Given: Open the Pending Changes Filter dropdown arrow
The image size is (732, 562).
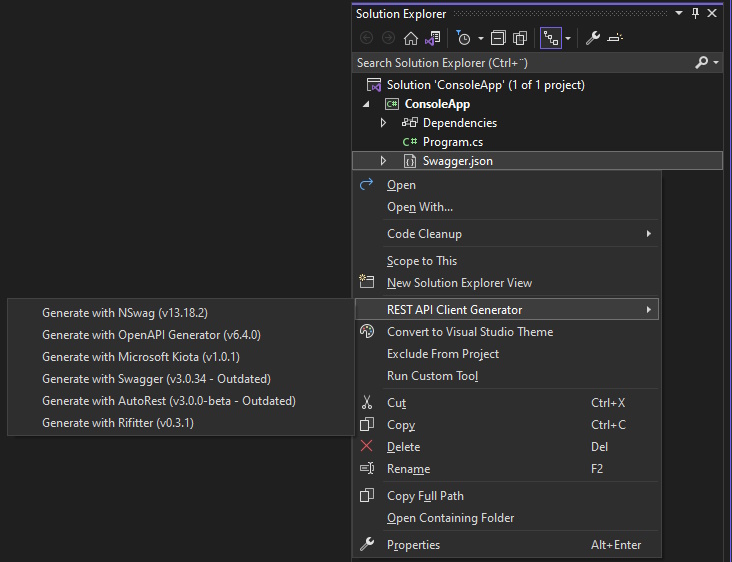Looking at the screenshot, I should [481, 38].
